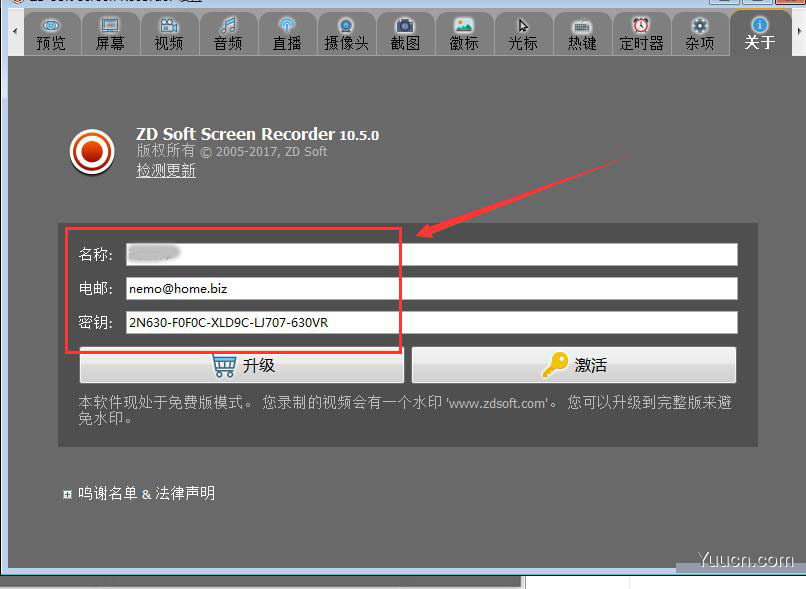Select the 杂项 (Misc) settings icon

[700, 32]
